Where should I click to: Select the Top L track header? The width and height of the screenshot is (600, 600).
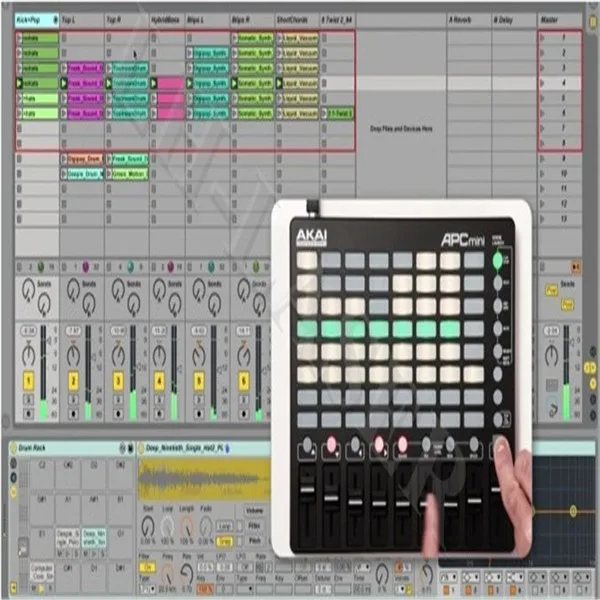[x=82, y=20]
